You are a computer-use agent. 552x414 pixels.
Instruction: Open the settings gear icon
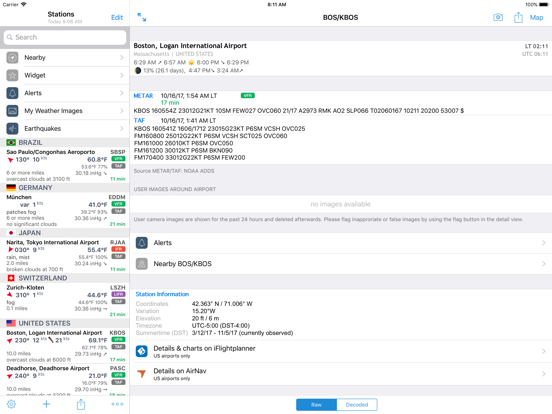tap(11, 404)
